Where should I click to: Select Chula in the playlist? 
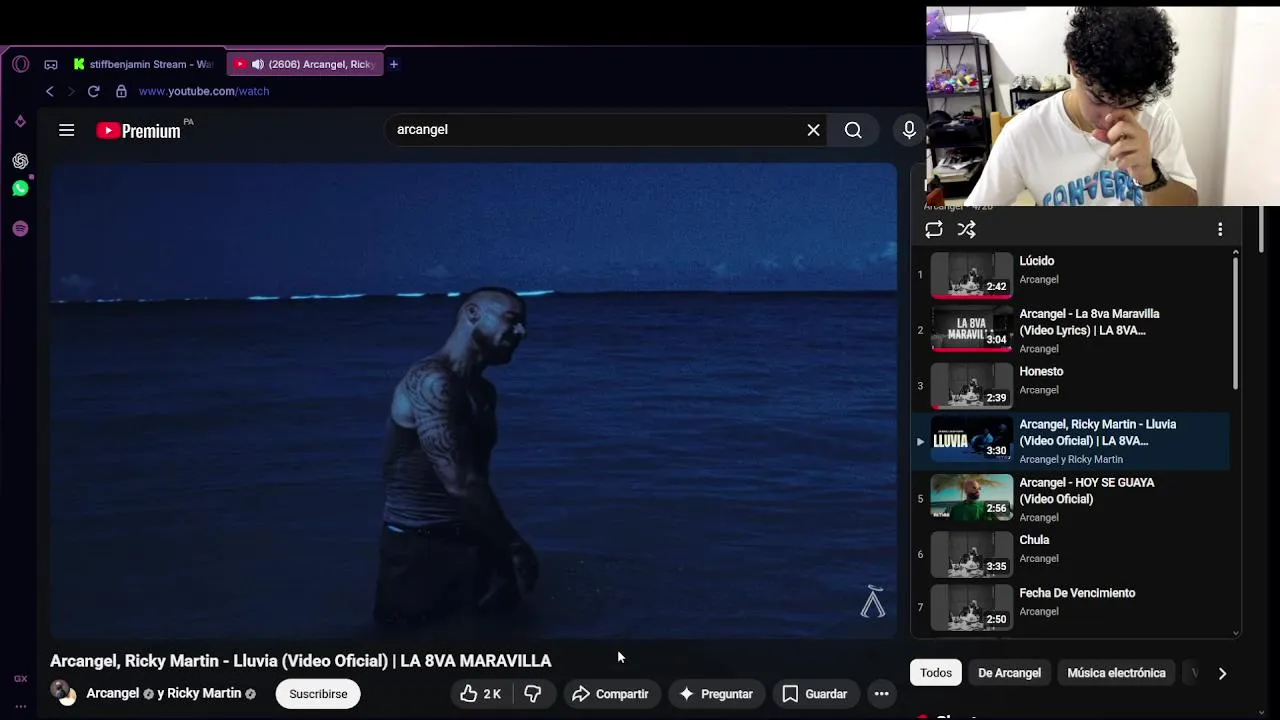click(x=1071, y=554)
